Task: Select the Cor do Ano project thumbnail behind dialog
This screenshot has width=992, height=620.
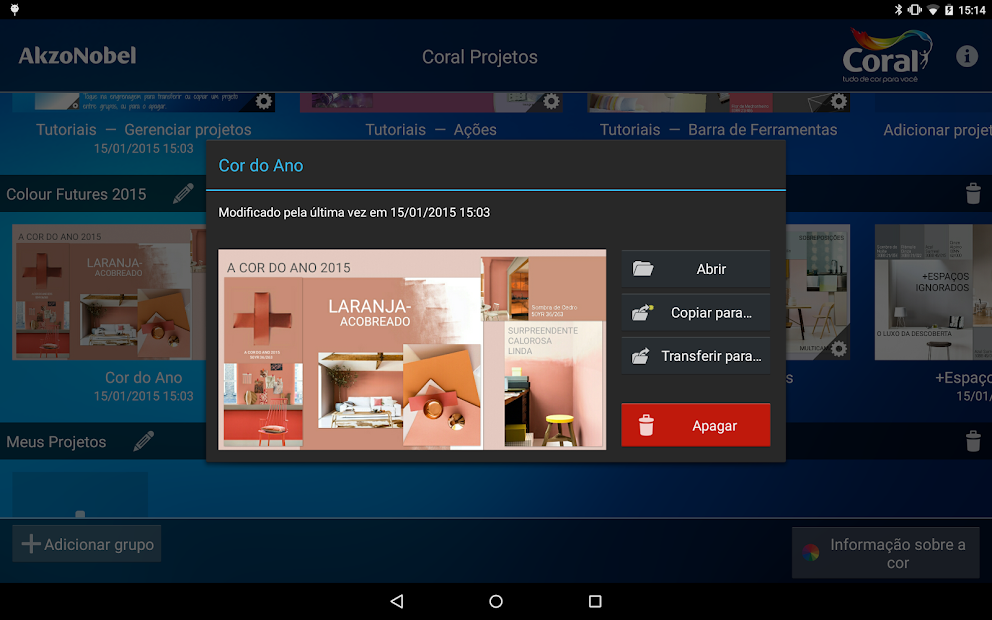Action: click(109, 292)
